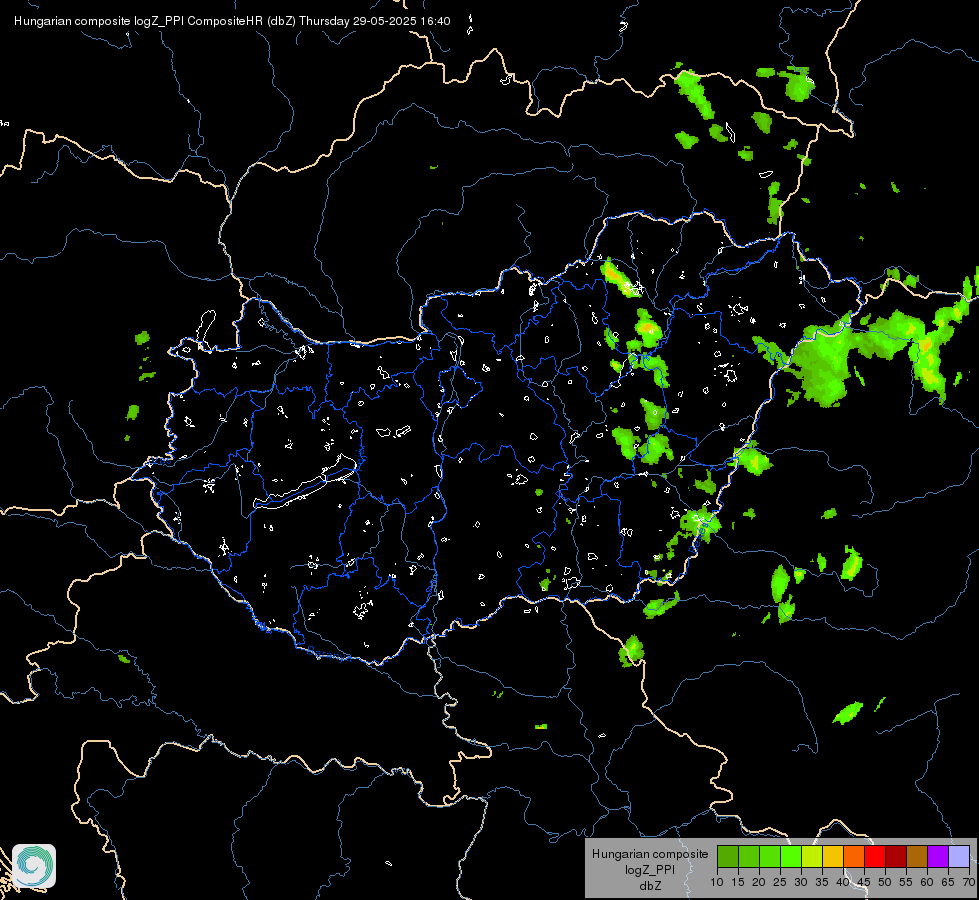Select the brown 55–60 dBZ legend swatch
Screen dimensions: 979x900
917,856
